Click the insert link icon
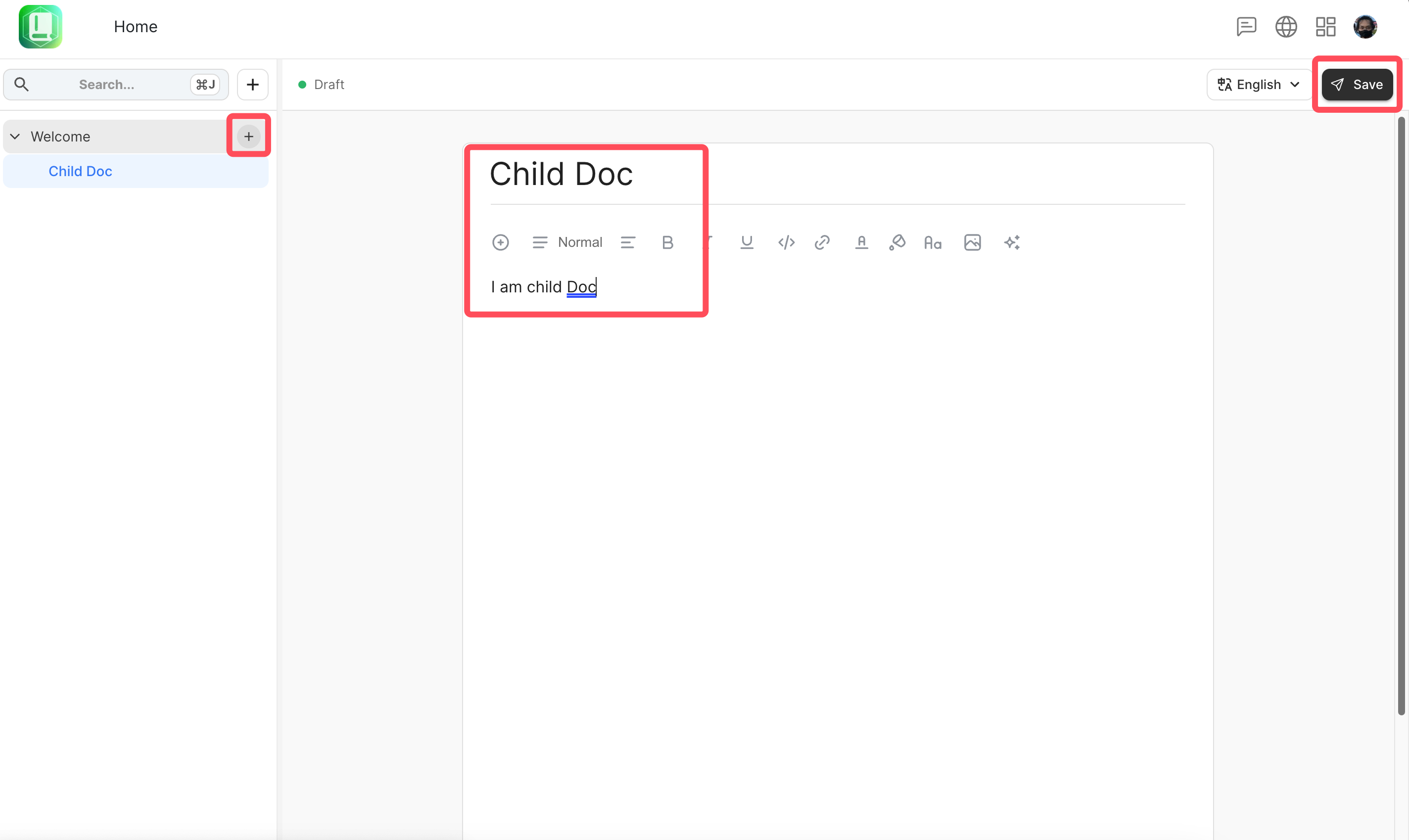Screen dimensions: 1409x840 822,242
